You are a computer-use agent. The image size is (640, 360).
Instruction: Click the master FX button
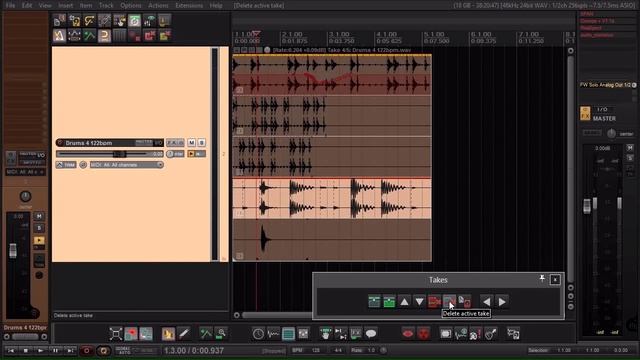(x=585, y=113)
